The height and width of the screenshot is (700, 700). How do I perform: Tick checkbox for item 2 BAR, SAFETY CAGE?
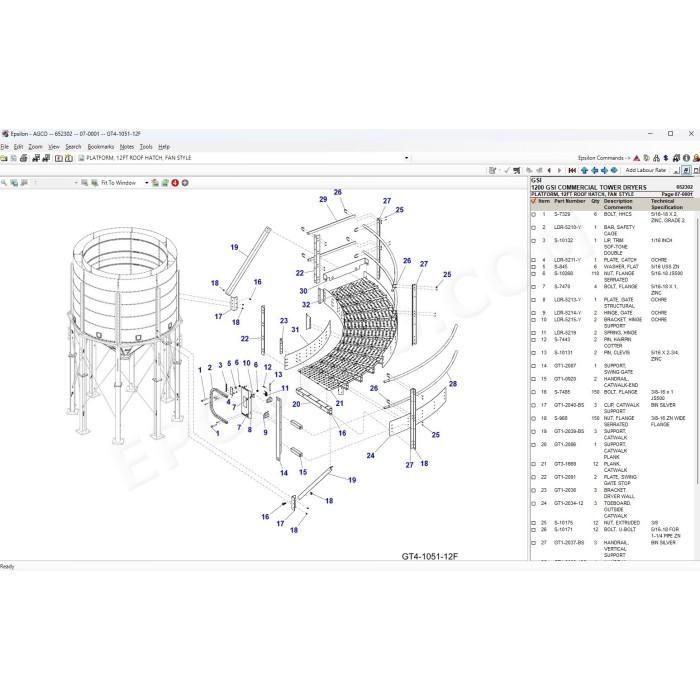click(x=533, y=228)
